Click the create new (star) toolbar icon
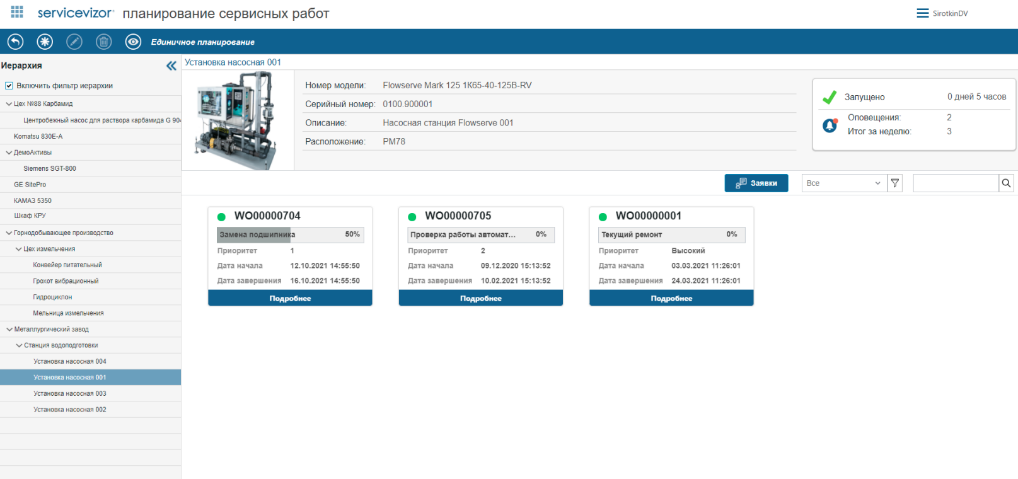This screenshot has width=1018, height=479. (x=45, y=42)
